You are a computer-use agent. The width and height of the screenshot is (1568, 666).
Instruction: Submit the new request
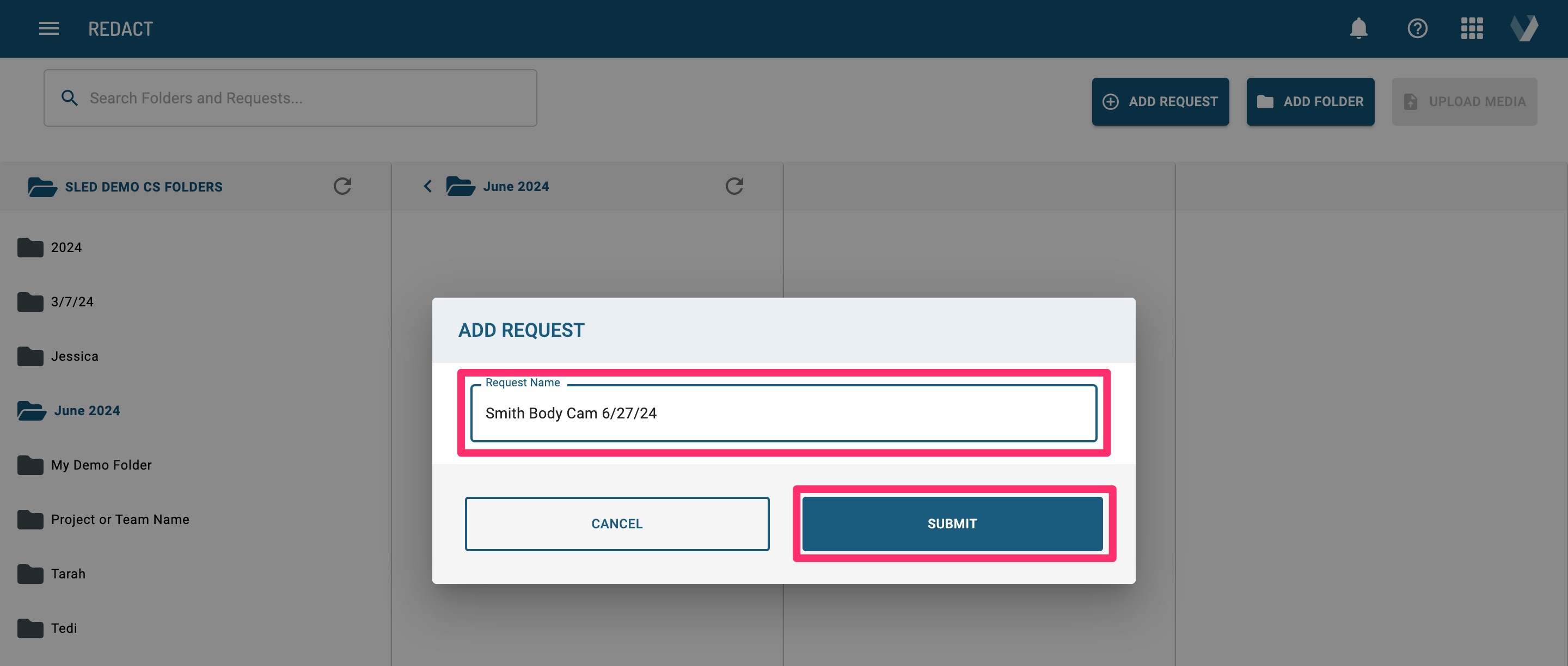tap(951, 523)
